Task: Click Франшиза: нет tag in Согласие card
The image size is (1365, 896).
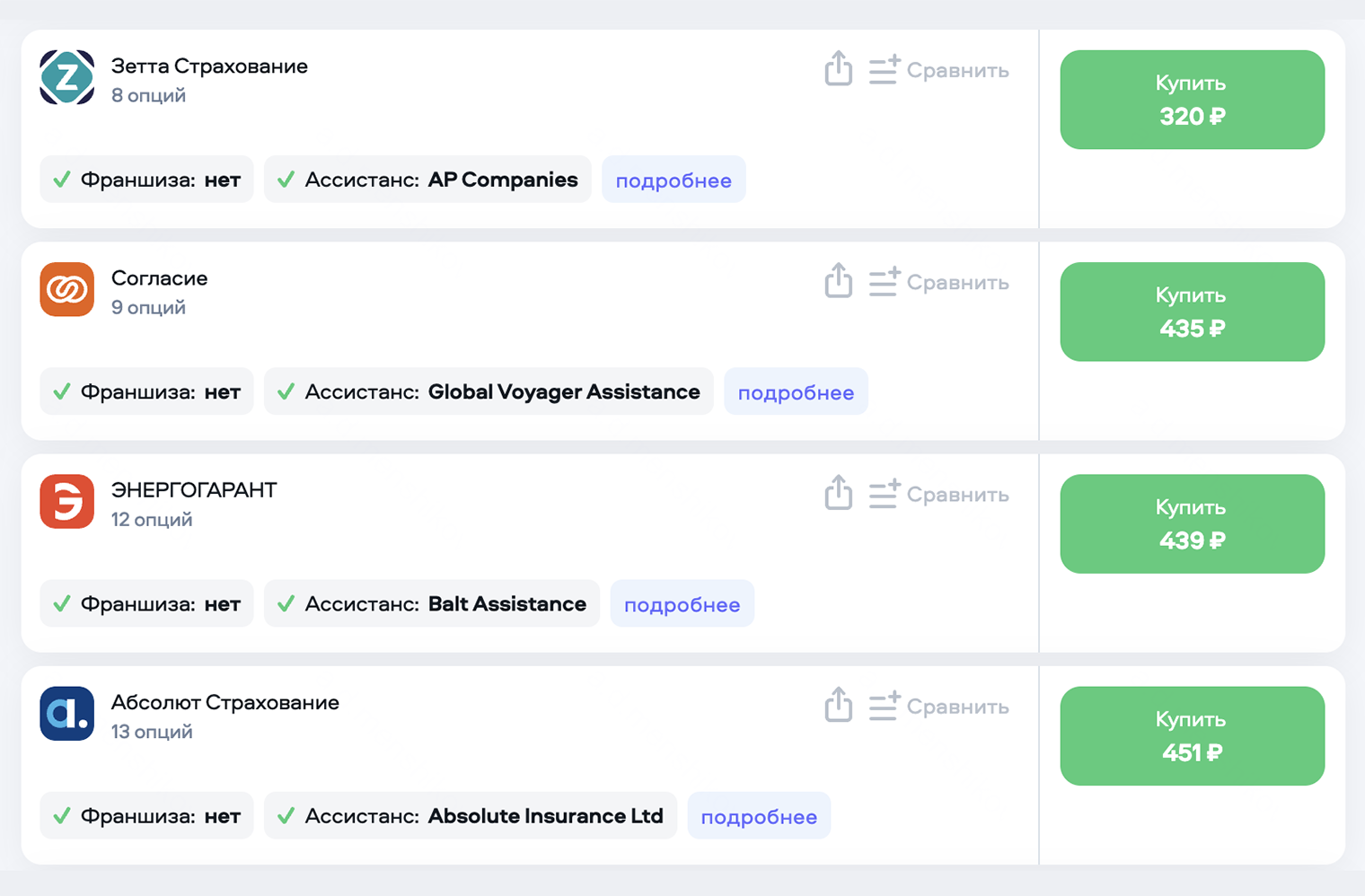Action: point(146,391)
